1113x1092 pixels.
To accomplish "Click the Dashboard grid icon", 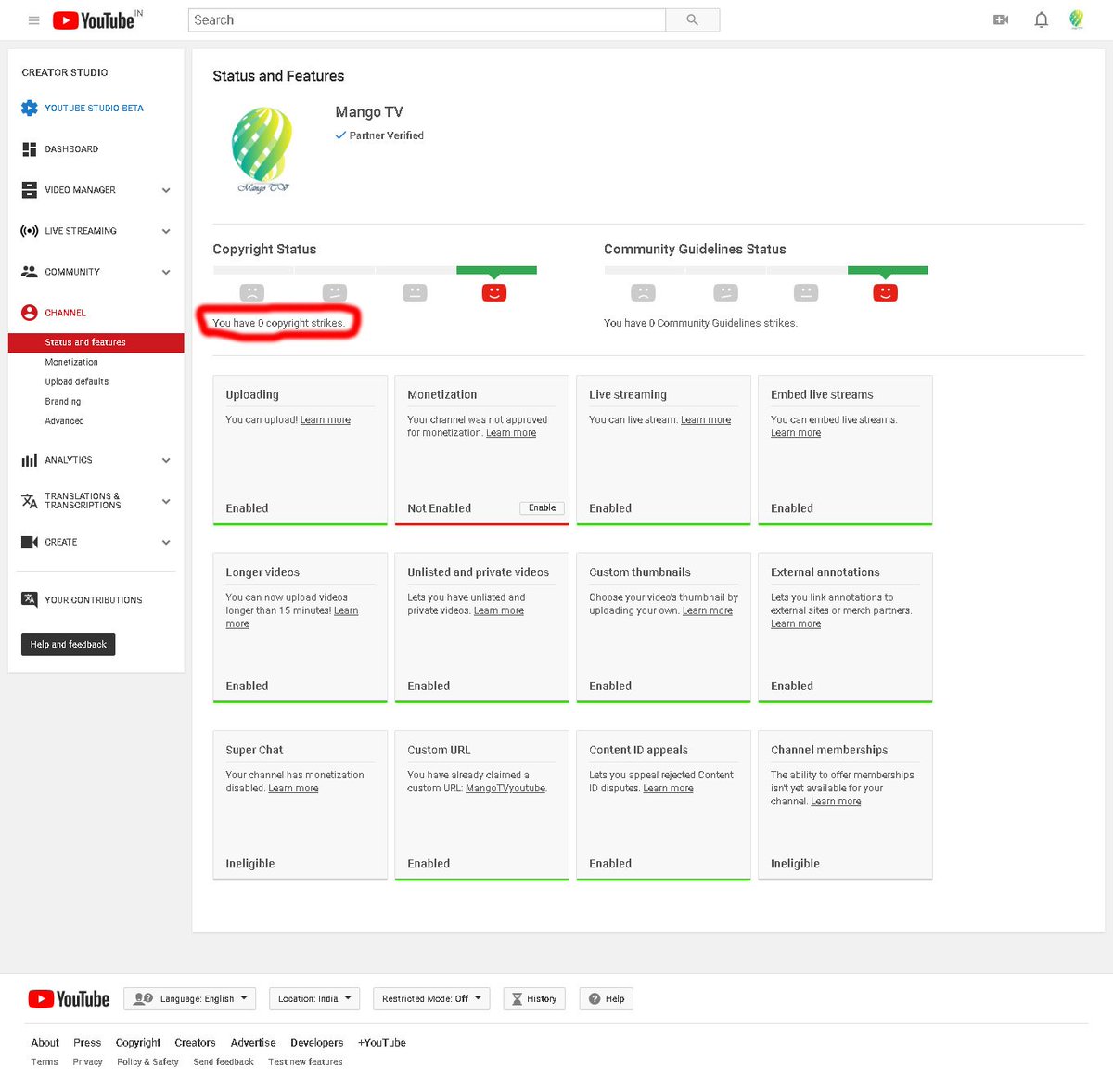I will tap(30, 148).
